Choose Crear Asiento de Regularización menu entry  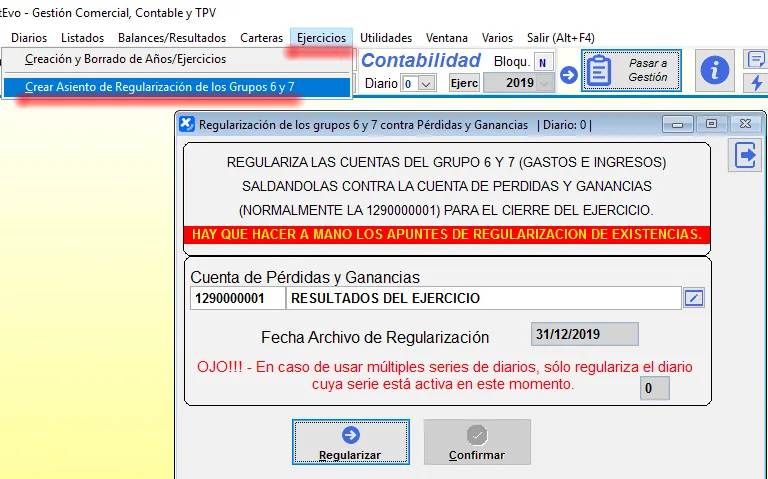(160, 87)
